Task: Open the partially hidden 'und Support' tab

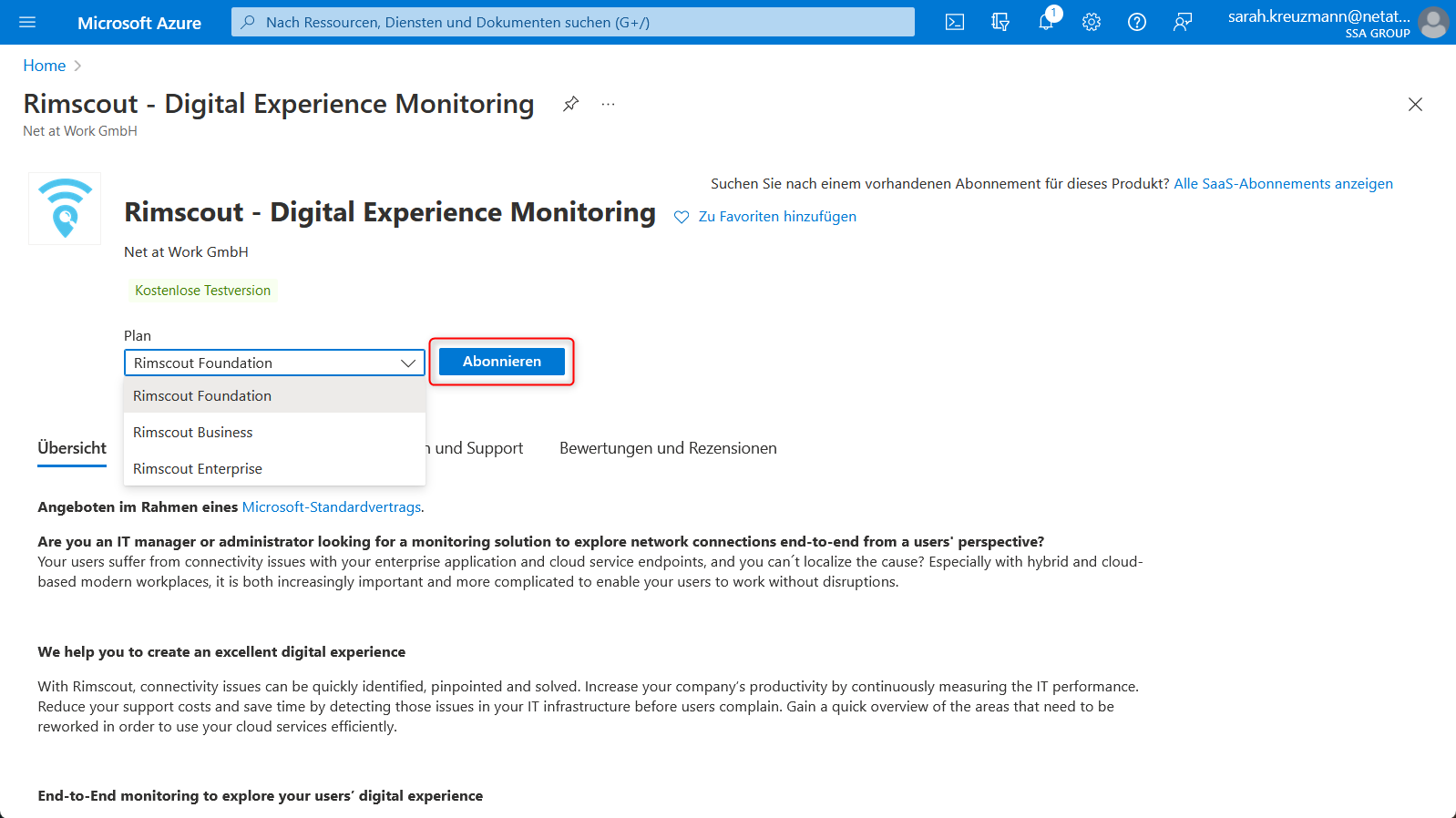Action: click(475, 448)
